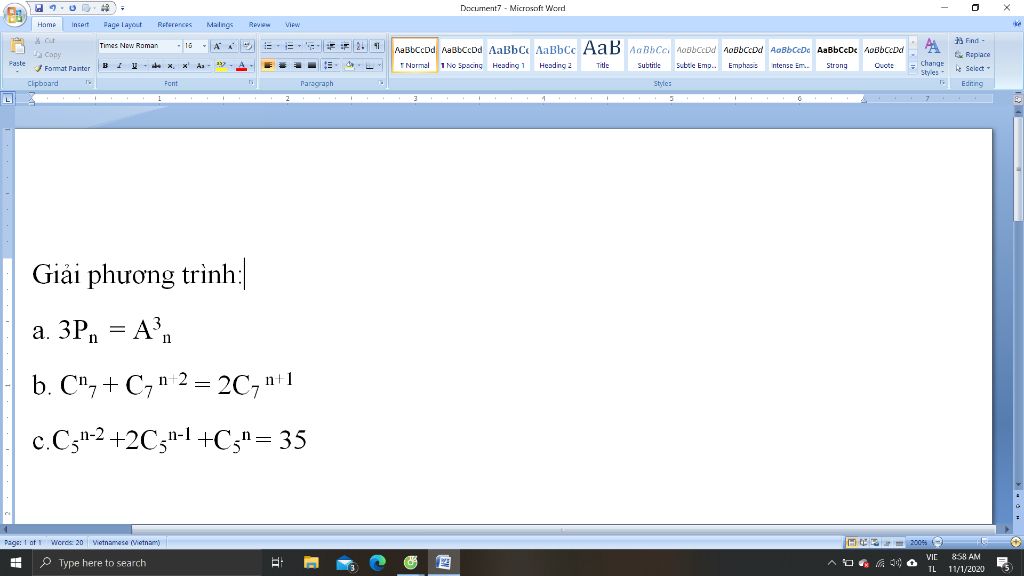Align text to the left

pyautogui.click(x=267, y=65)
